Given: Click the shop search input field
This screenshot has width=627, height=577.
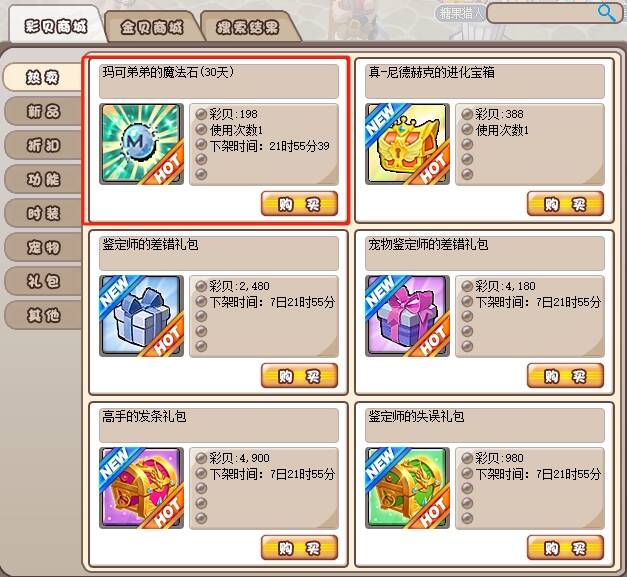Looking at the screenshot, I should coord(542,13).
